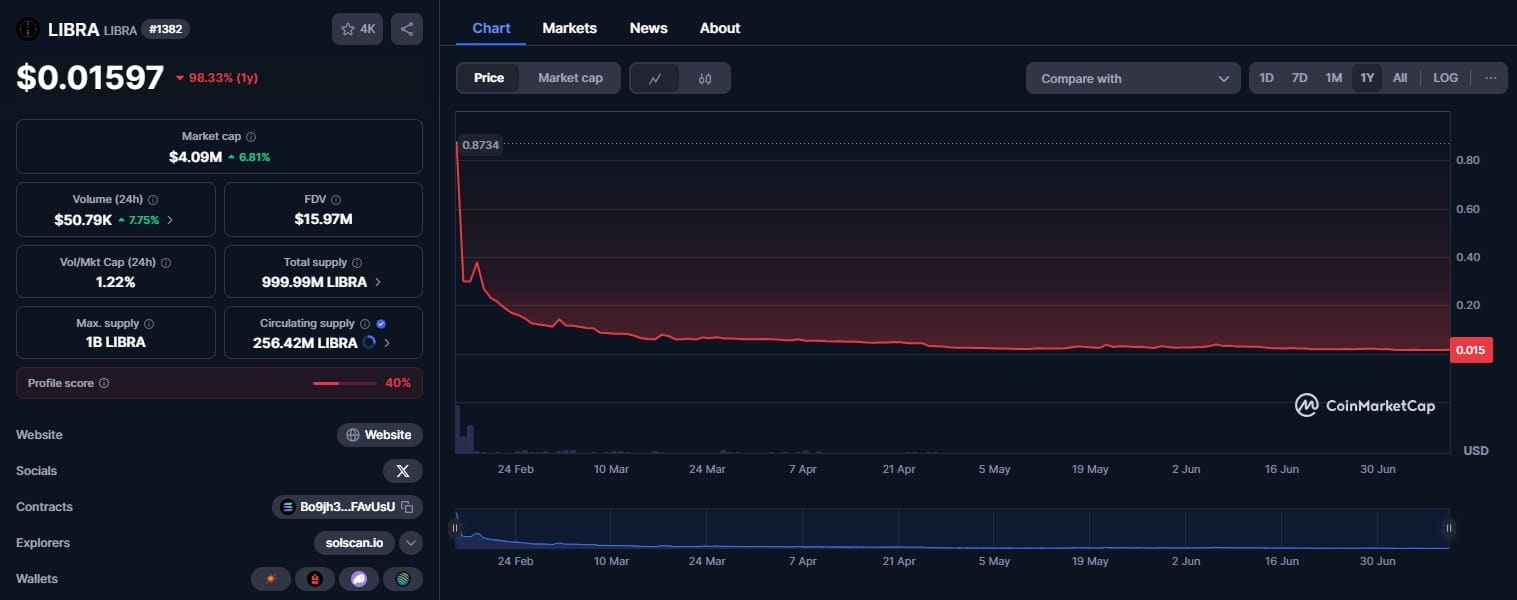Expand Total supply details chevron
The height and width of the screenshot is (600, 1517).
pyautogui.click(x=377, y=282)
